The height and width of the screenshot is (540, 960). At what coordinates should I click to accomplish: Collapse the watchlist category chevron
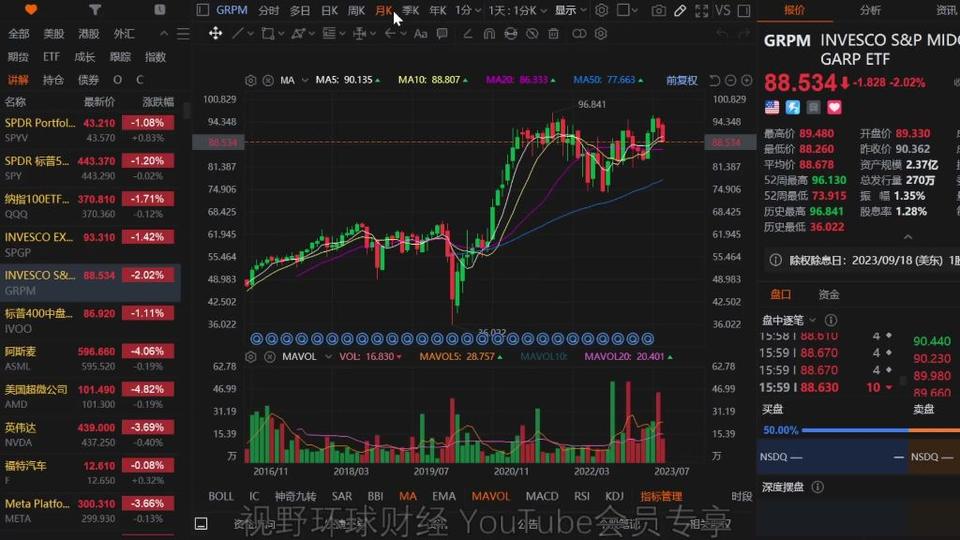pyautogui.click(x=163, y=34)
